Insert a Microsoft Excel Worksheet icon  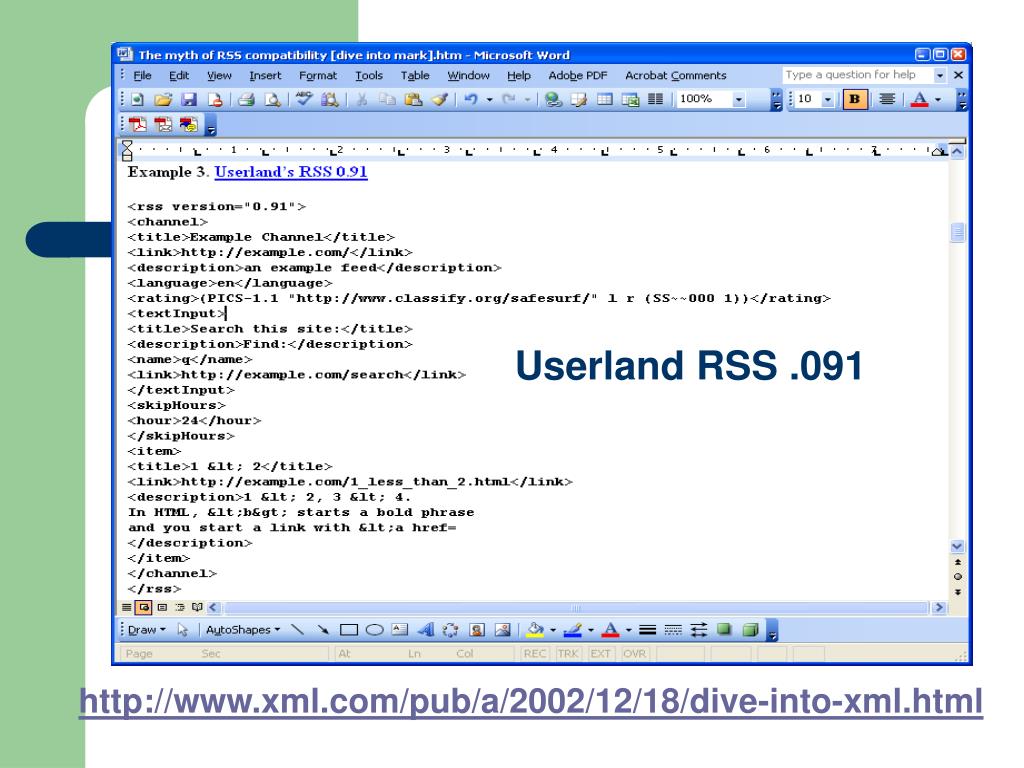pyautogui.click(x=630, y=99)
